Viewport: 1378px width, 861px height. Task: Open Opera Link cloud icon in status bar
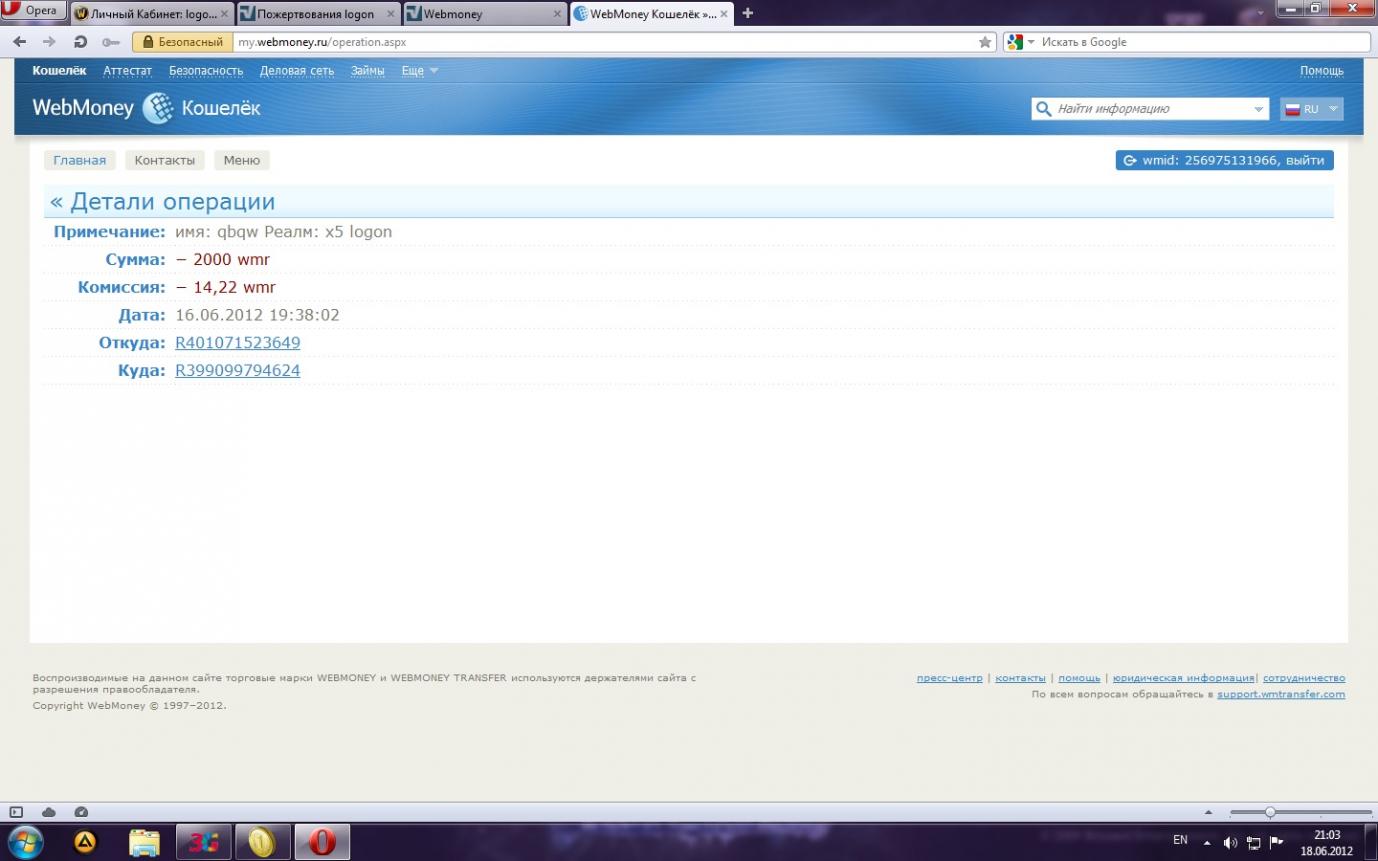coord(48,812)
